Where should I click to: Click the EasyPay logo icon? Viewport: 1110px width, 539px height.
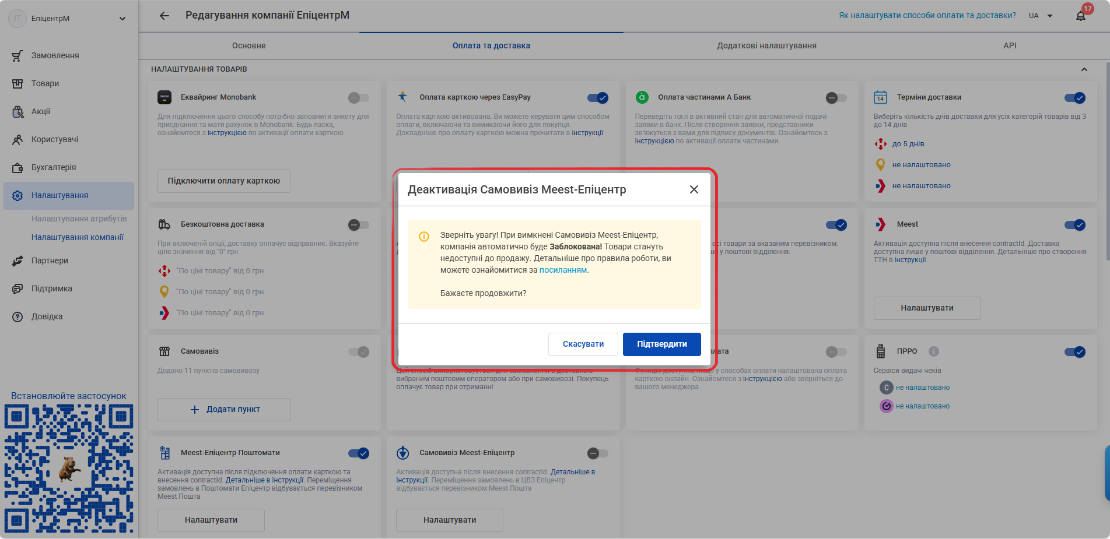(403, 96)
